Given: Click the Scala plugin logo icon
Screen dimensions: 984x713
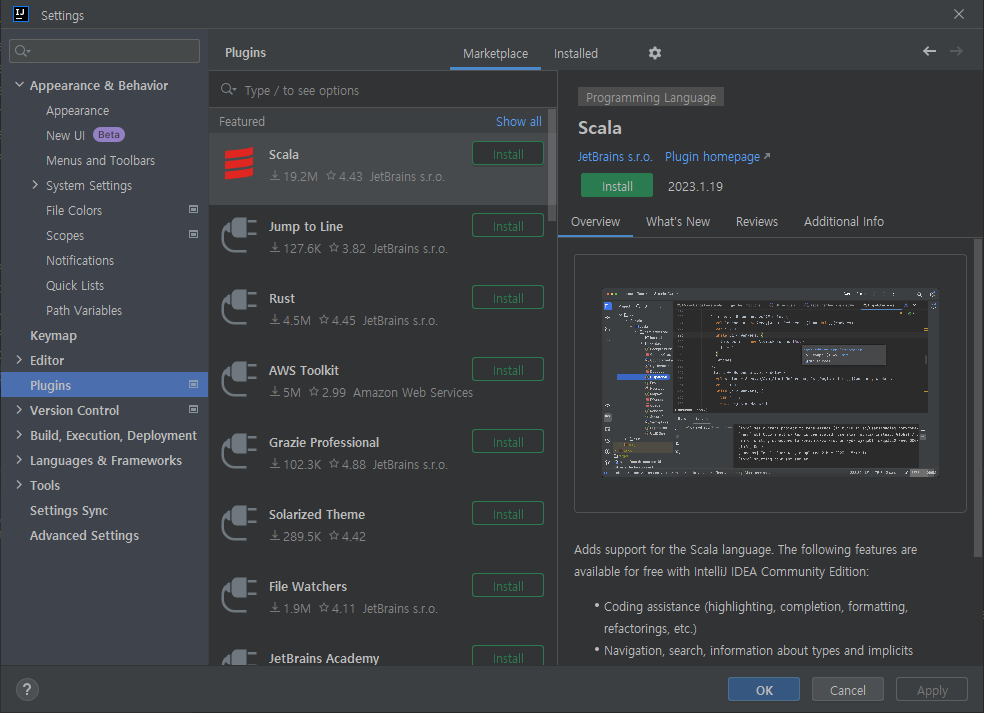Looking at the screenshot, I should coord(239,164).
